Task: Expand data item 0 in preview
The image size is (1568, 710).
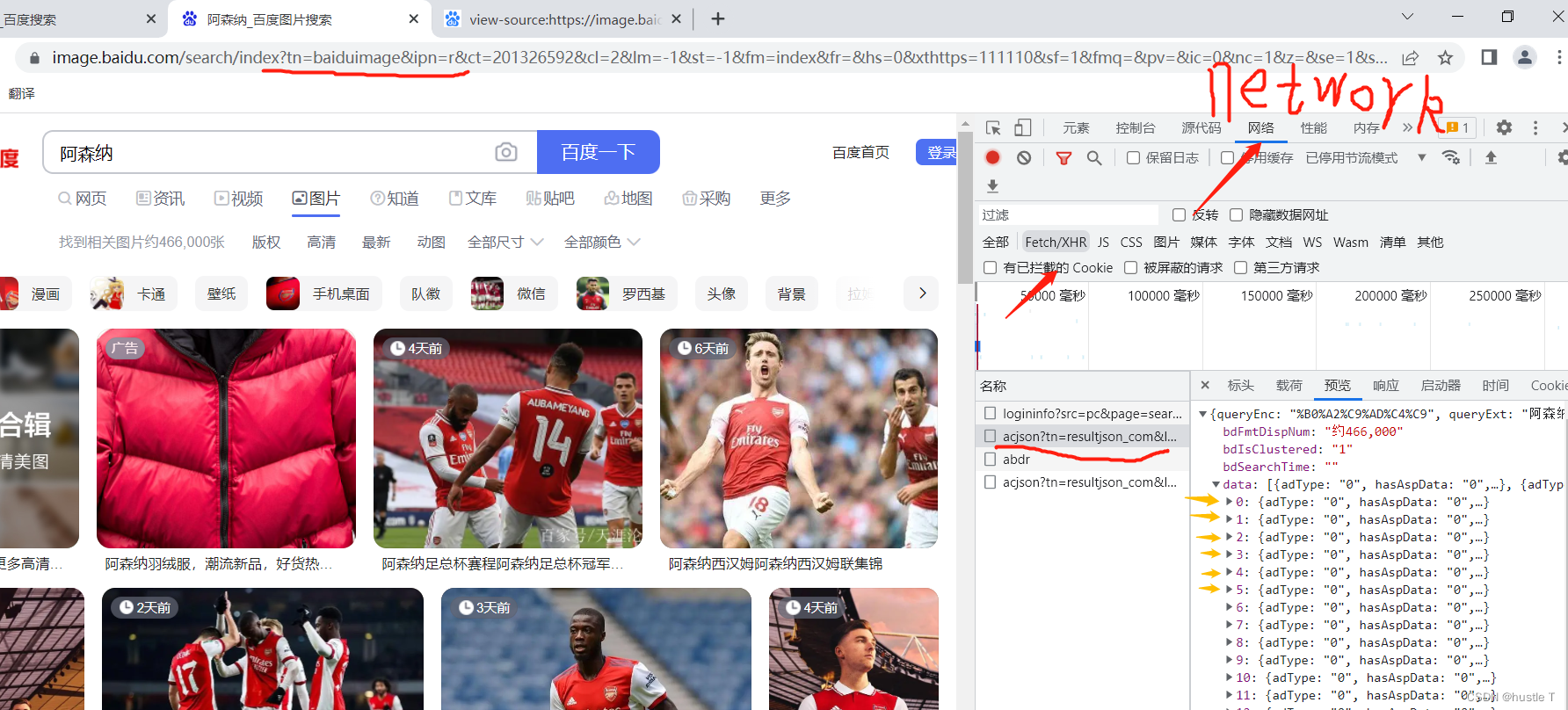Action: (1229, 502)
